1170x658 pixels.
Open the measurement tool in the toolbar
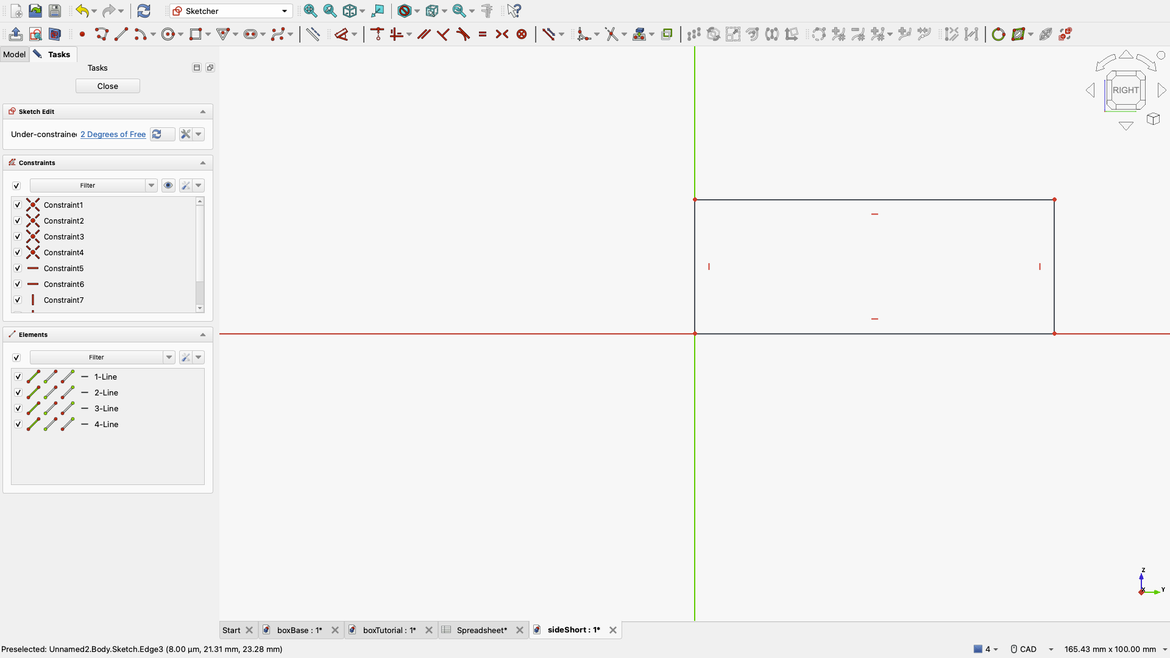click(x=486, y=10)
